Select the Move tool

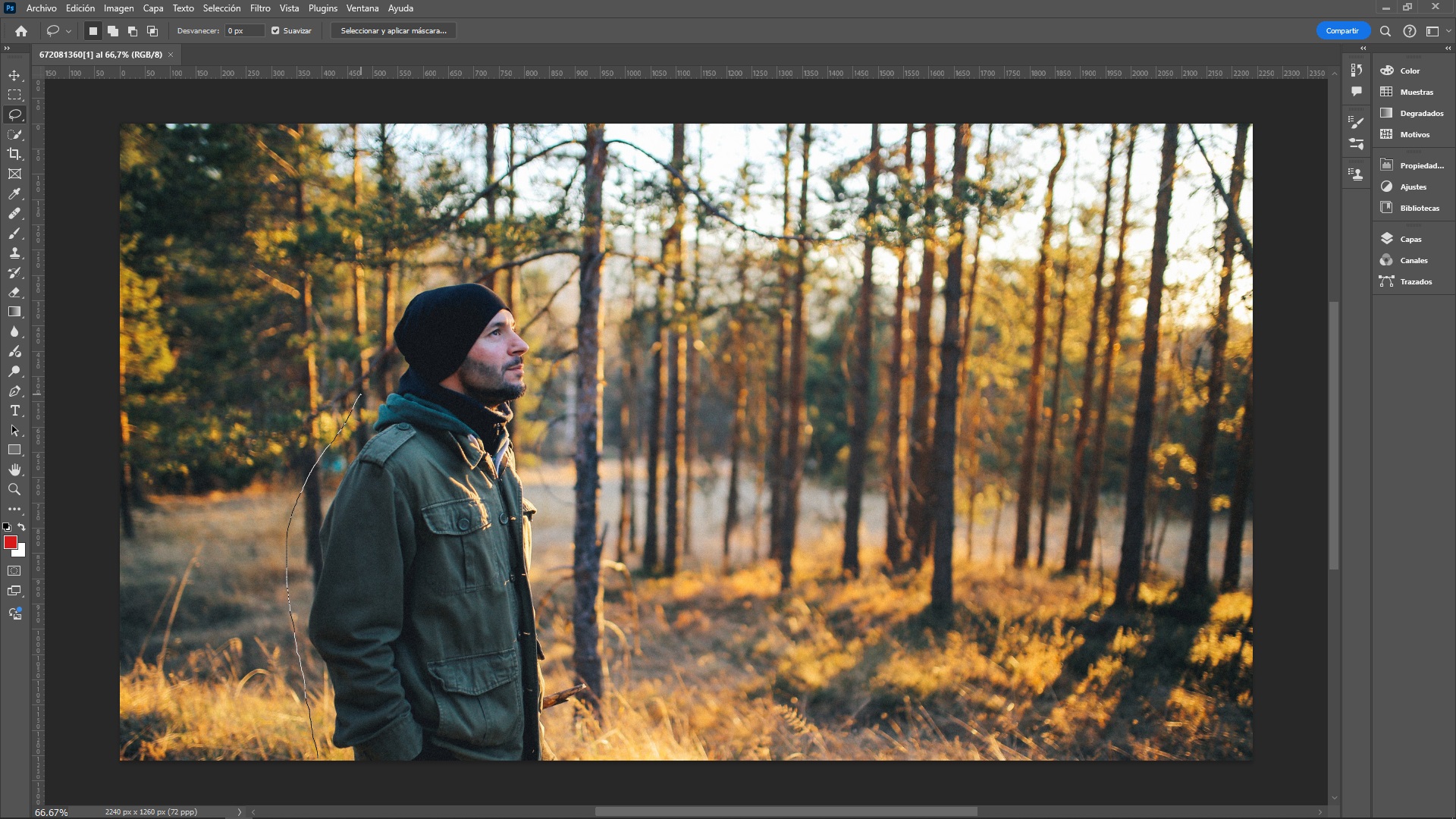[14, 75]
